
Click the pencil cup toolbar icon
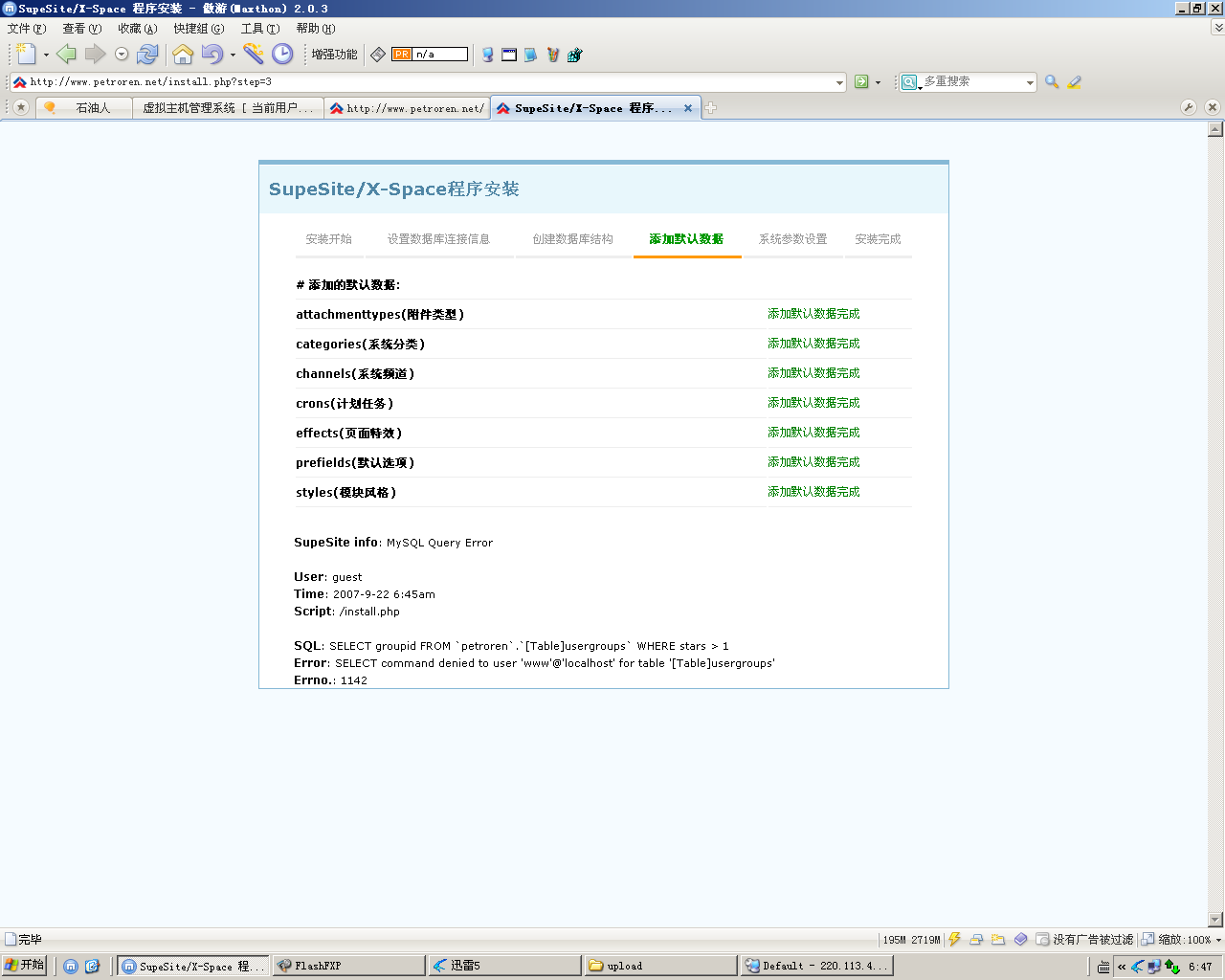coord(552,55)
